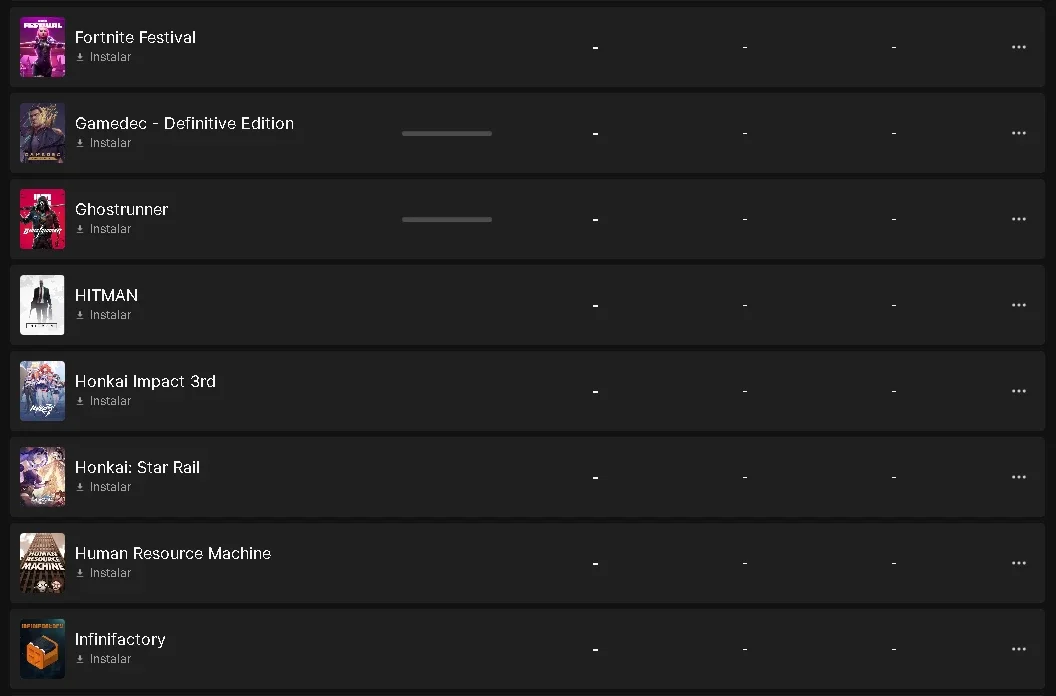Image resolution: width=1056 pixels, height=696 pixels.
Task: Select the Honkai Impact 3rd title
Action: tap(145, 381)
